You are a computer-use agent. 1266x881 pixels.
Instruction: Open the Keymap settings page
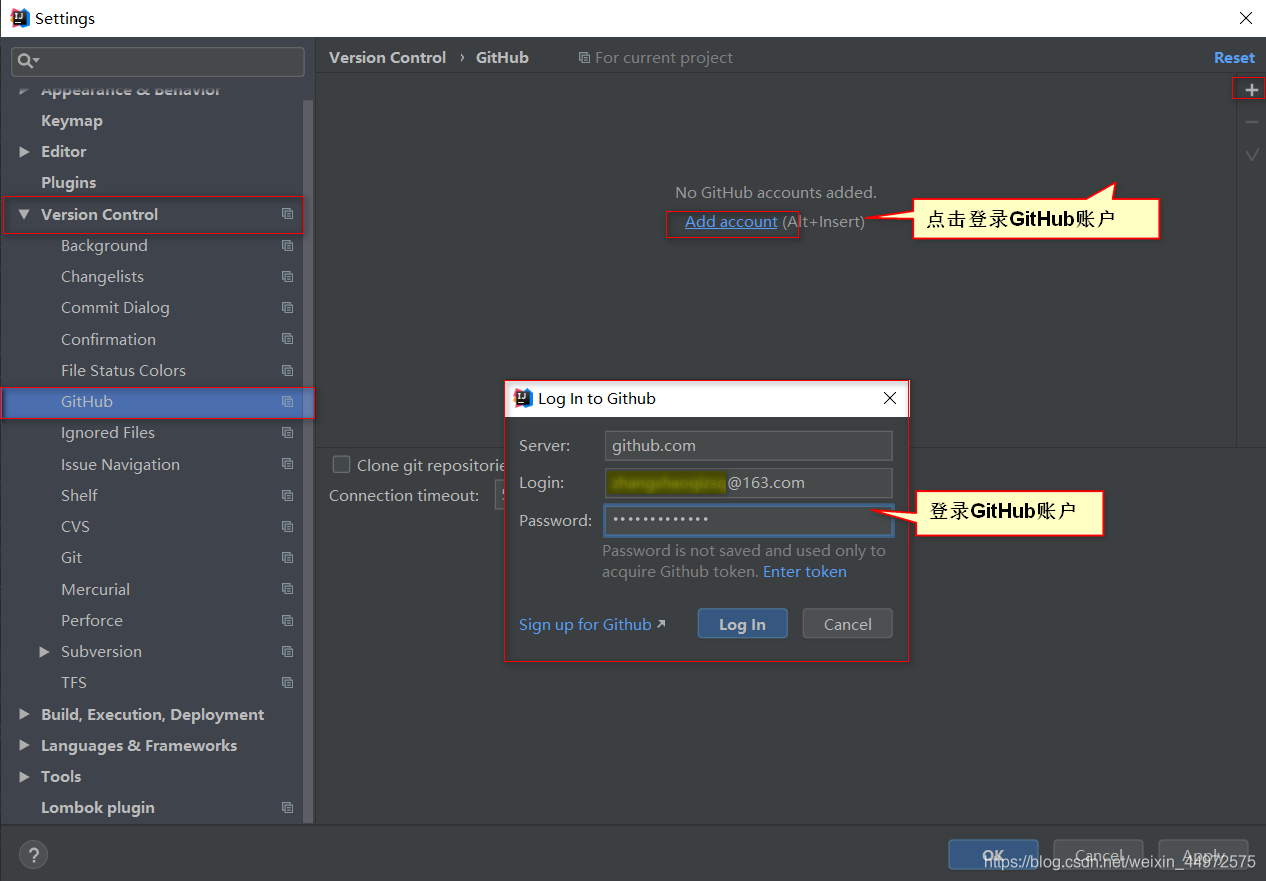tap(72, 120)
